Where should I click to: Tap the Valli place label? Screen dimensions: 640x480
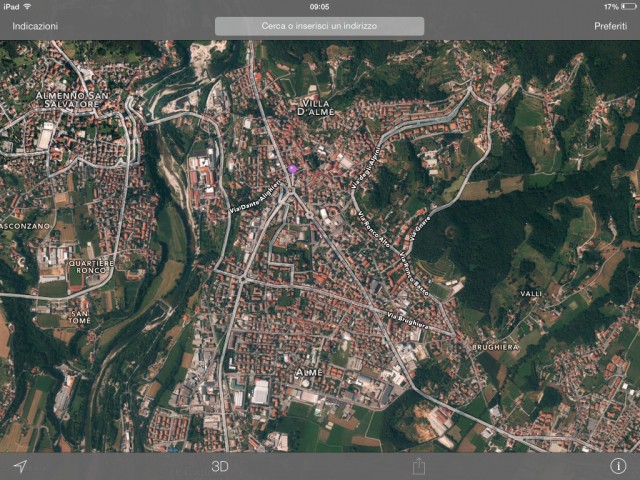coord(531,293)
